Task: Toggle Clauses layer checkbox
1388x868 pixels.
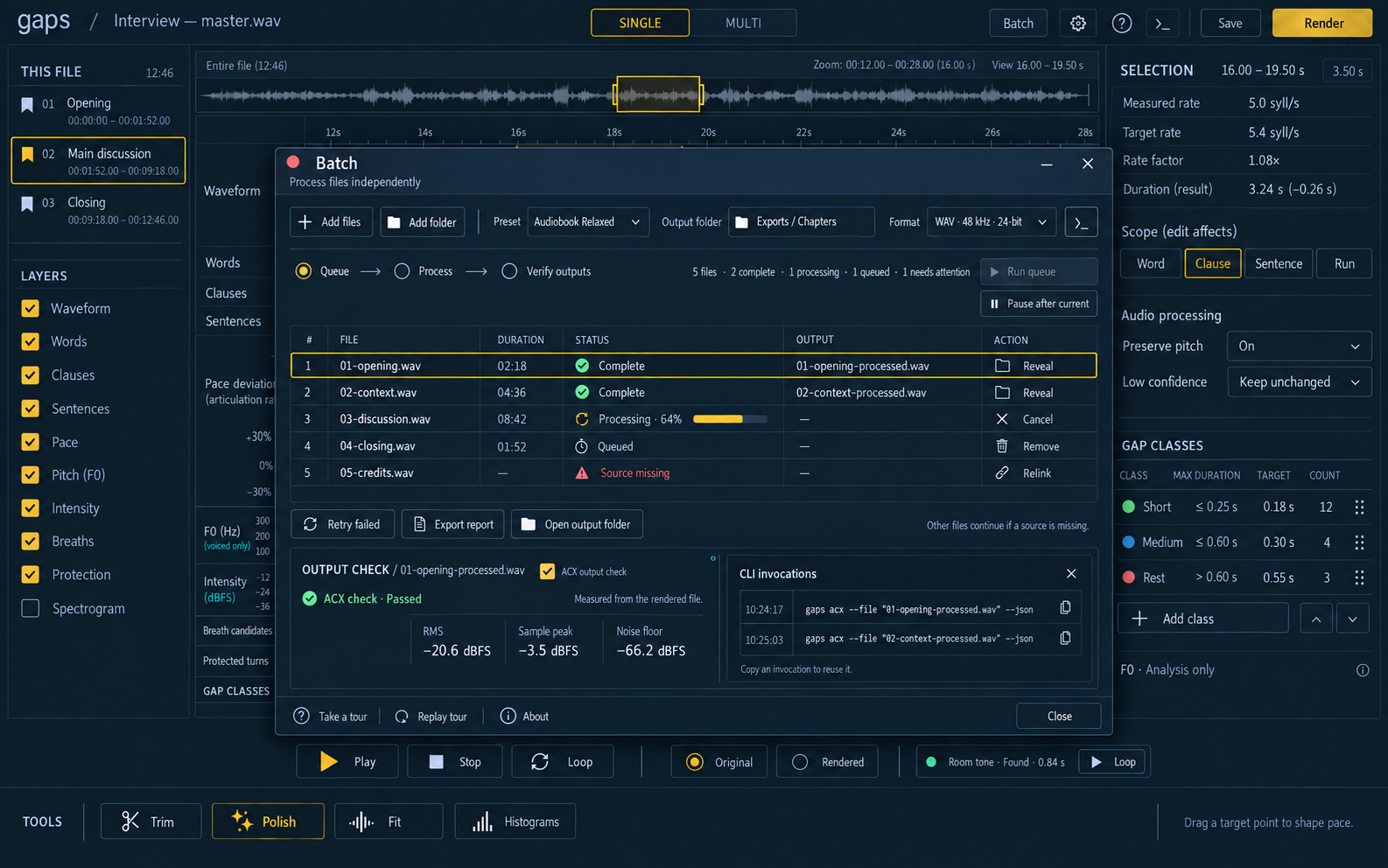Action: [31, 375]
